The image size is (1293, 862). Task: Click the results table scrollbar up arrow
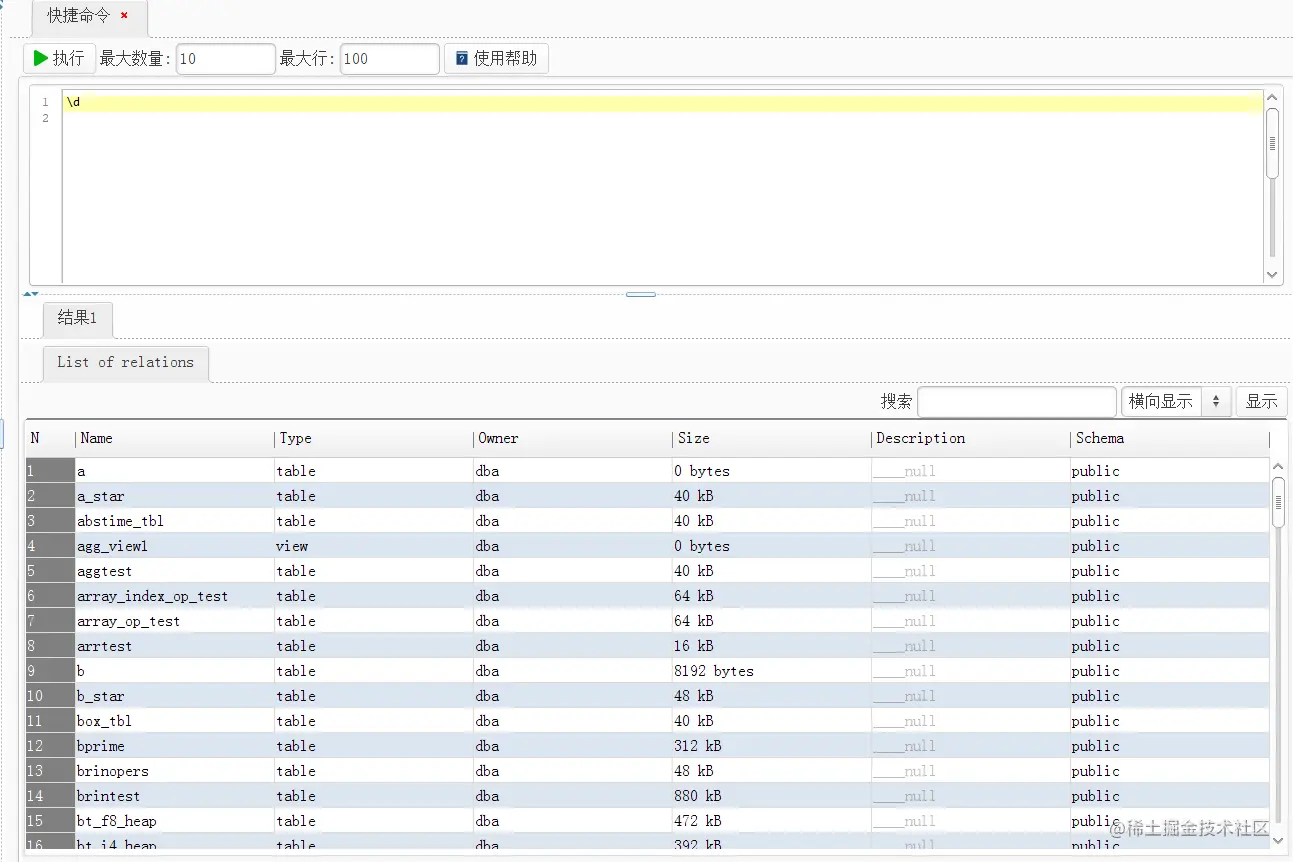pos(1278,466)
